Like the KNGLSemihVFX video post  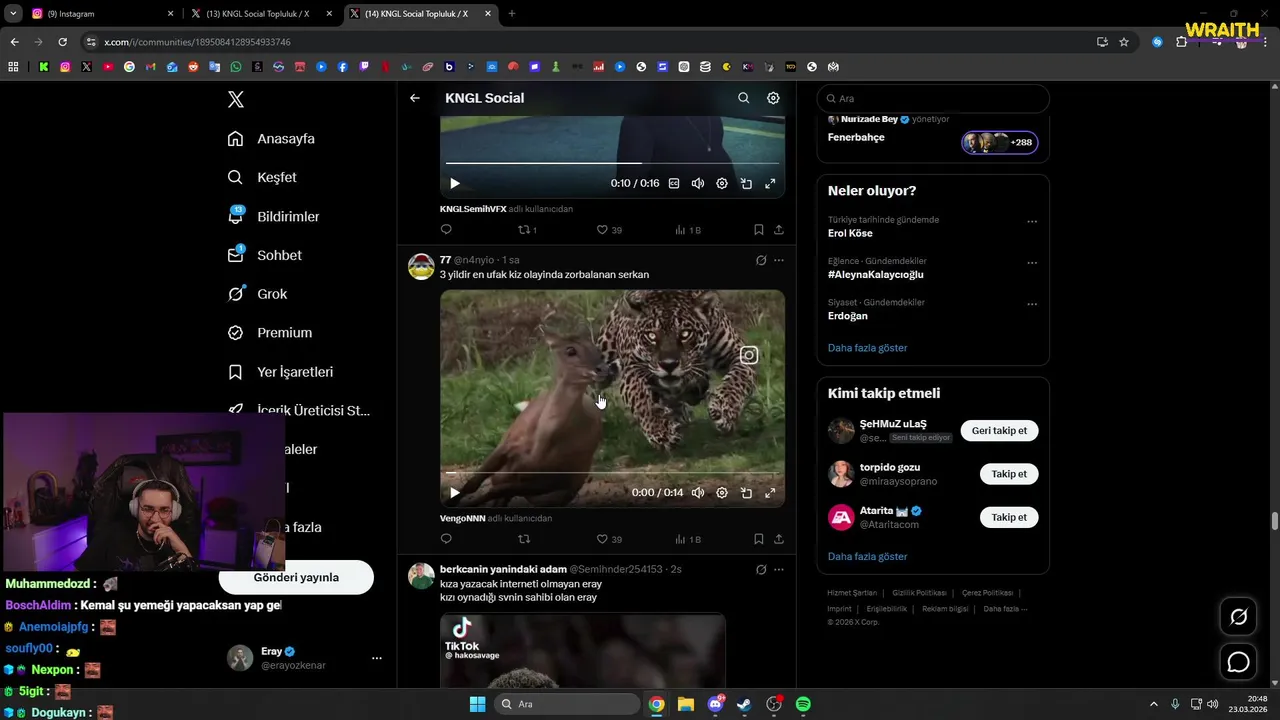(x=609, y=229)
